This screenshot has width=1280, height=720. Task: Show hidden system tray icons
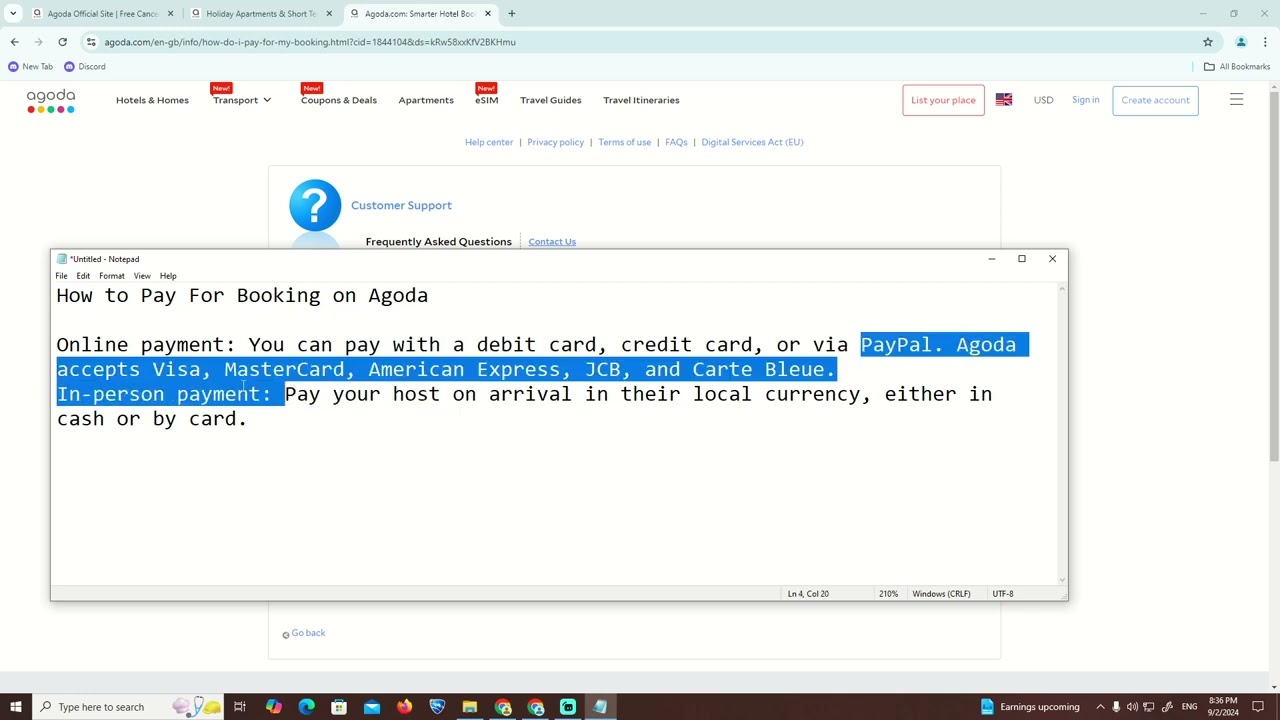pyautogui.click(x=1100, y=707)
